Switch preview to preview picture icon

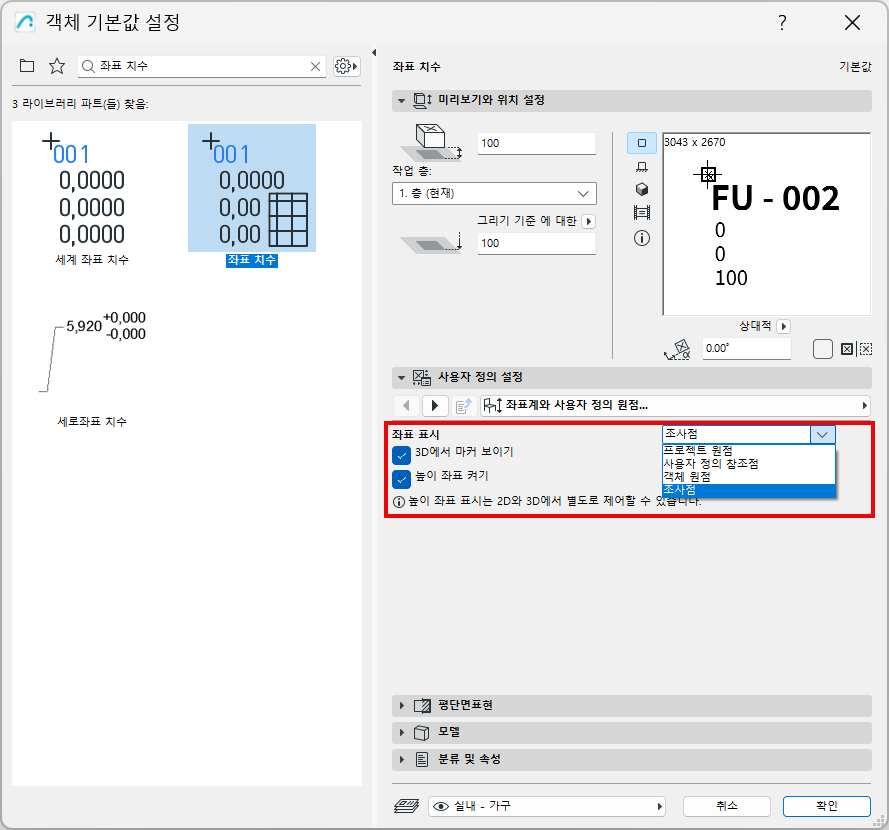pyautogui.click(x=642, y=213)
